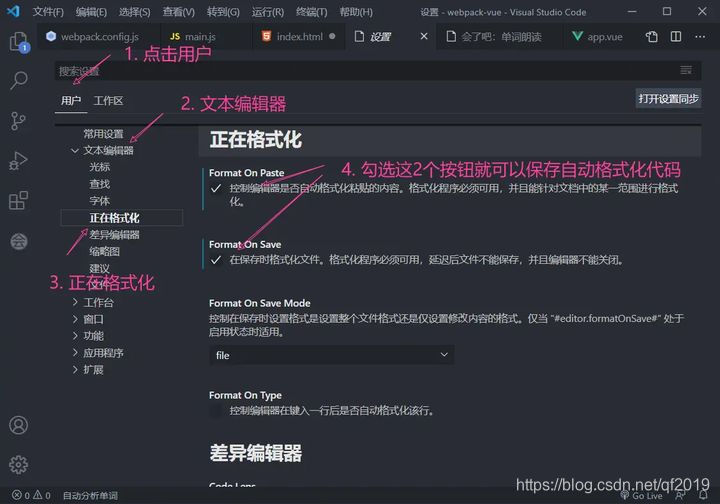The image size is (720, 504).
Task: Clear the settings search filter icon
Action: [x=686, y=70]
